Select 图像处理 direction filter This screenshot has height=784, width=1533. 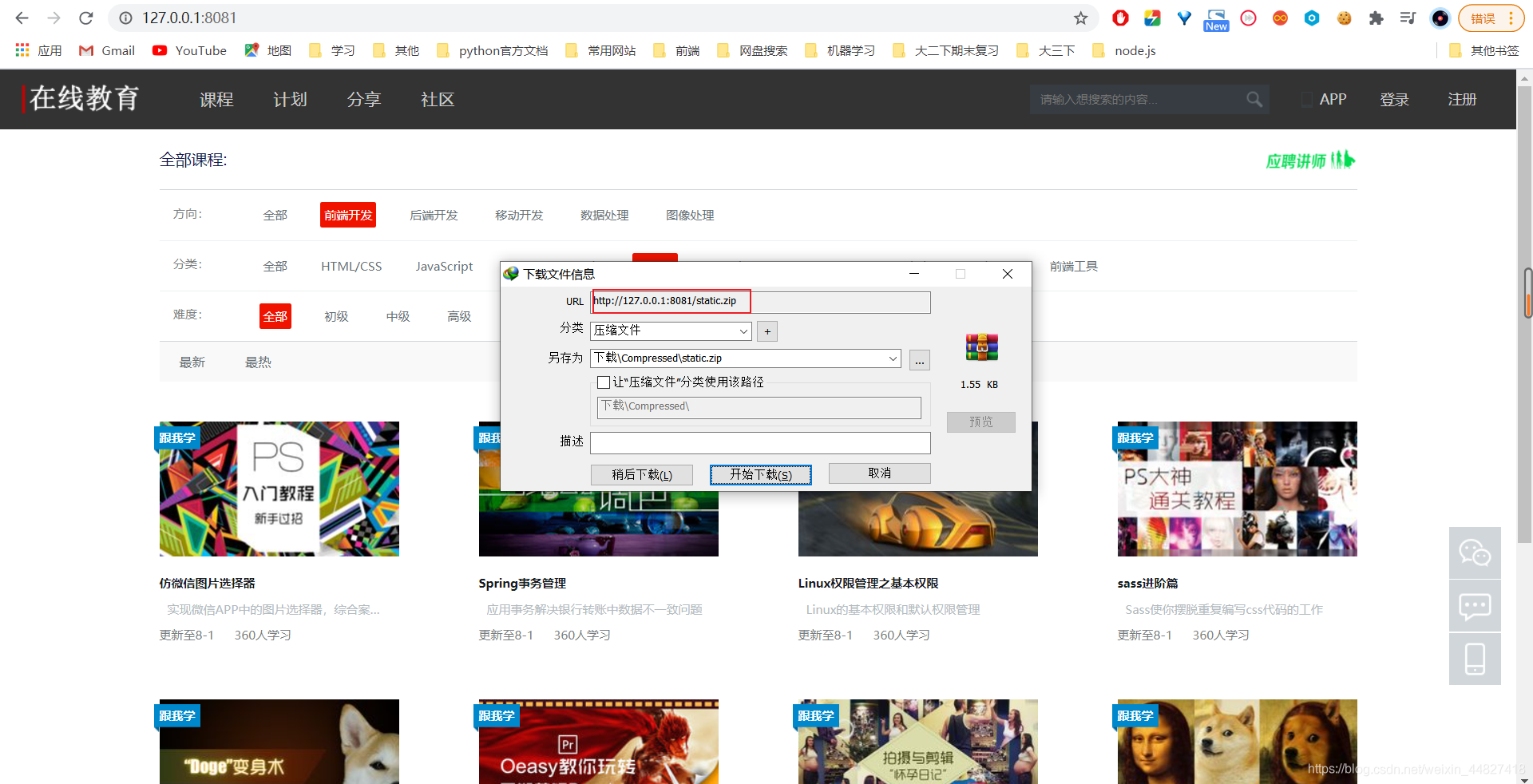pyautogui.click(x=690, y=215)
